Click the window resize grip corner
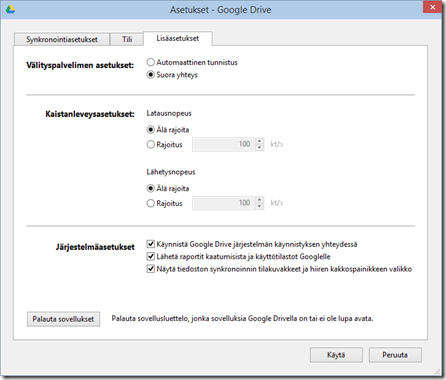The image size is (446, 380). (437, 372)
